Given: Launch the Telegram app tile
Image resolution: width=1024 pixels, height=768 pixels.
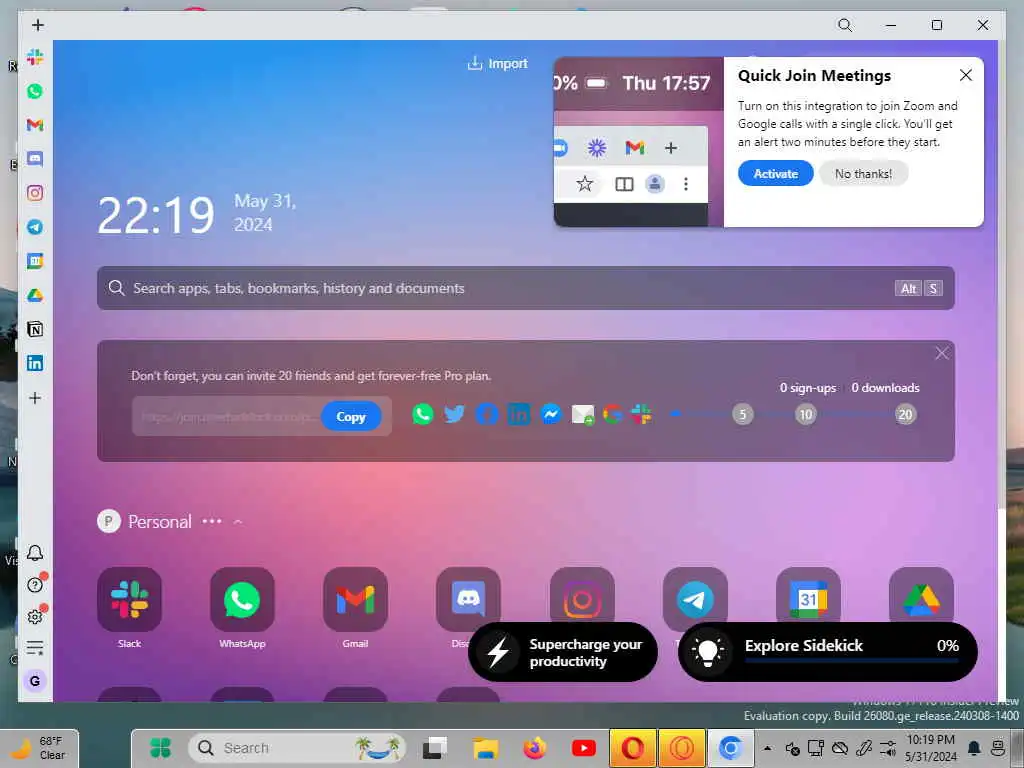Looking at the screenshot, I should [695, 596].
